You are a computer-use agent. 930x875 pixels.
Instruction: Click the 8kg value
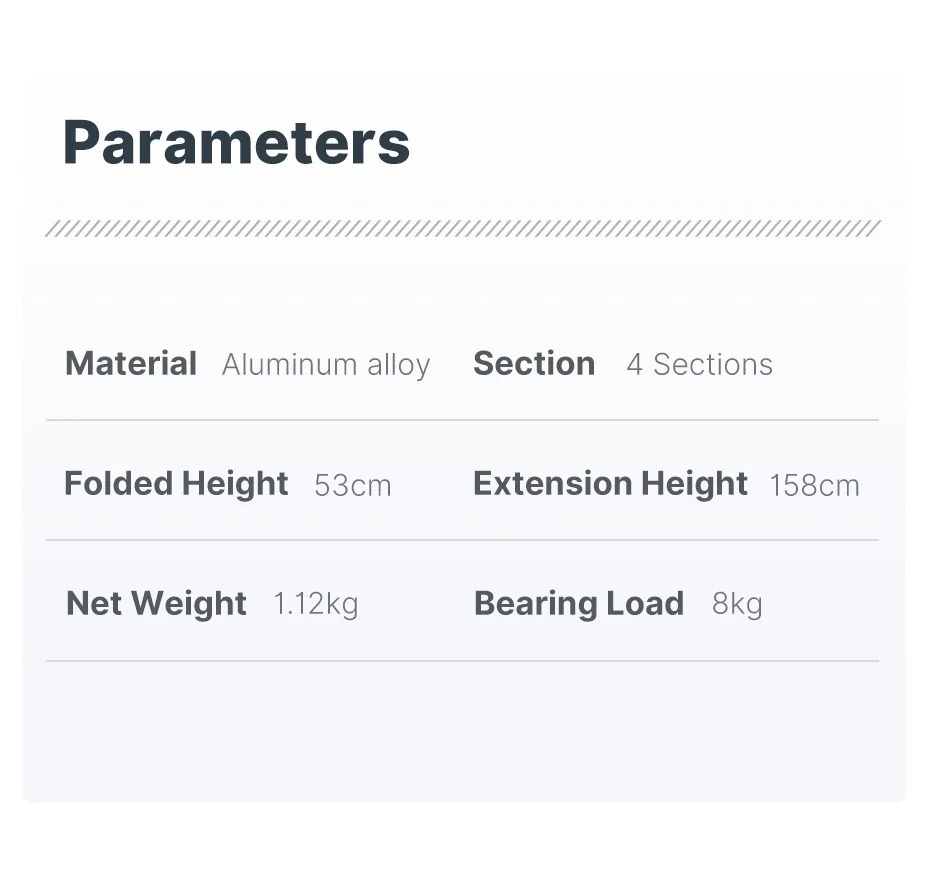click(x=737, y=604)
